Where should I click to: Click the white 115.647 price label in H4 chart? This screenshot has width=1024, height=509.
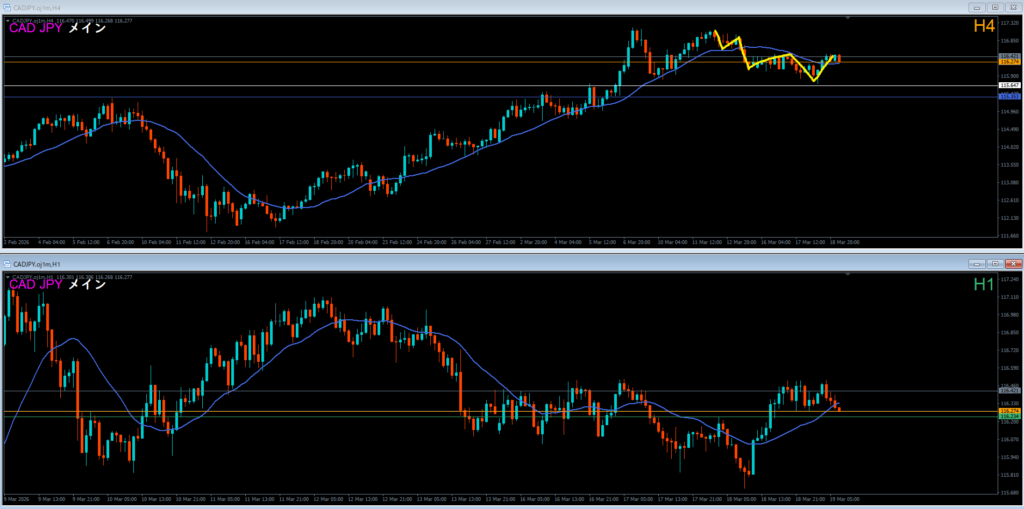click(x=1010, y=86)
